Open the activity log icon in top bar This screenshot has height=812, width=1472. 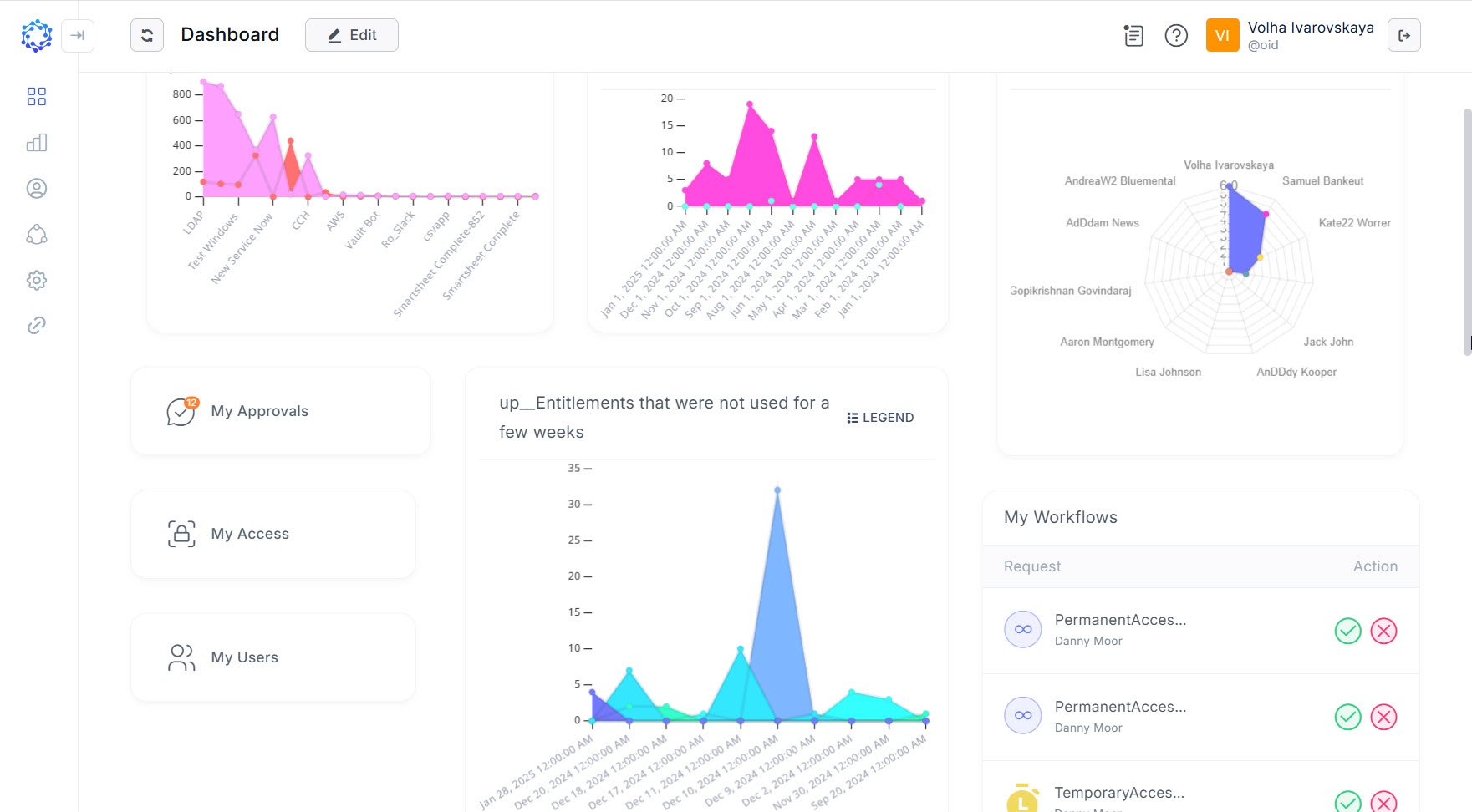[1133, 35]
